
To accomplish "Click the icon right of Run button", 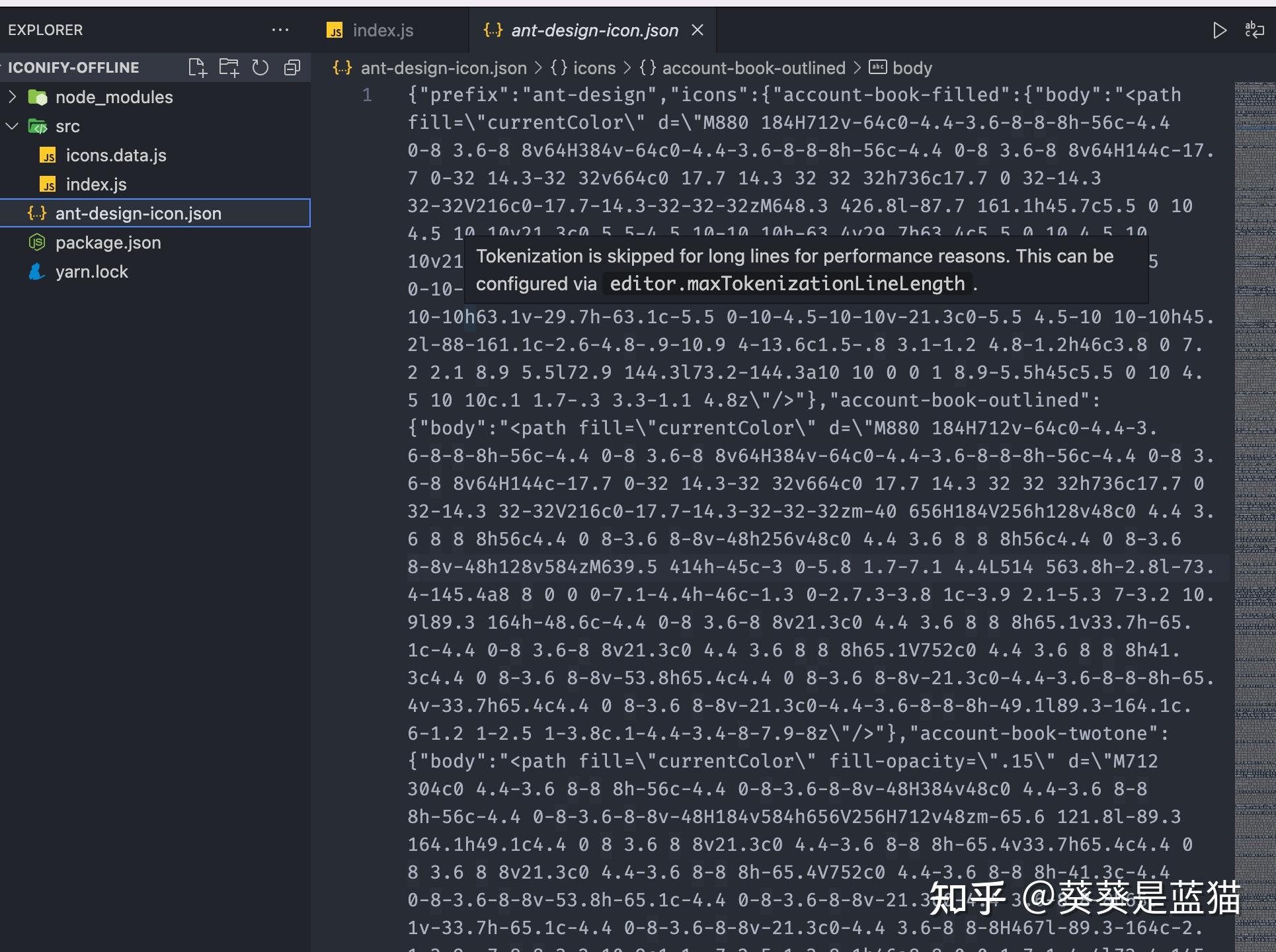I will pos(1254,30).
